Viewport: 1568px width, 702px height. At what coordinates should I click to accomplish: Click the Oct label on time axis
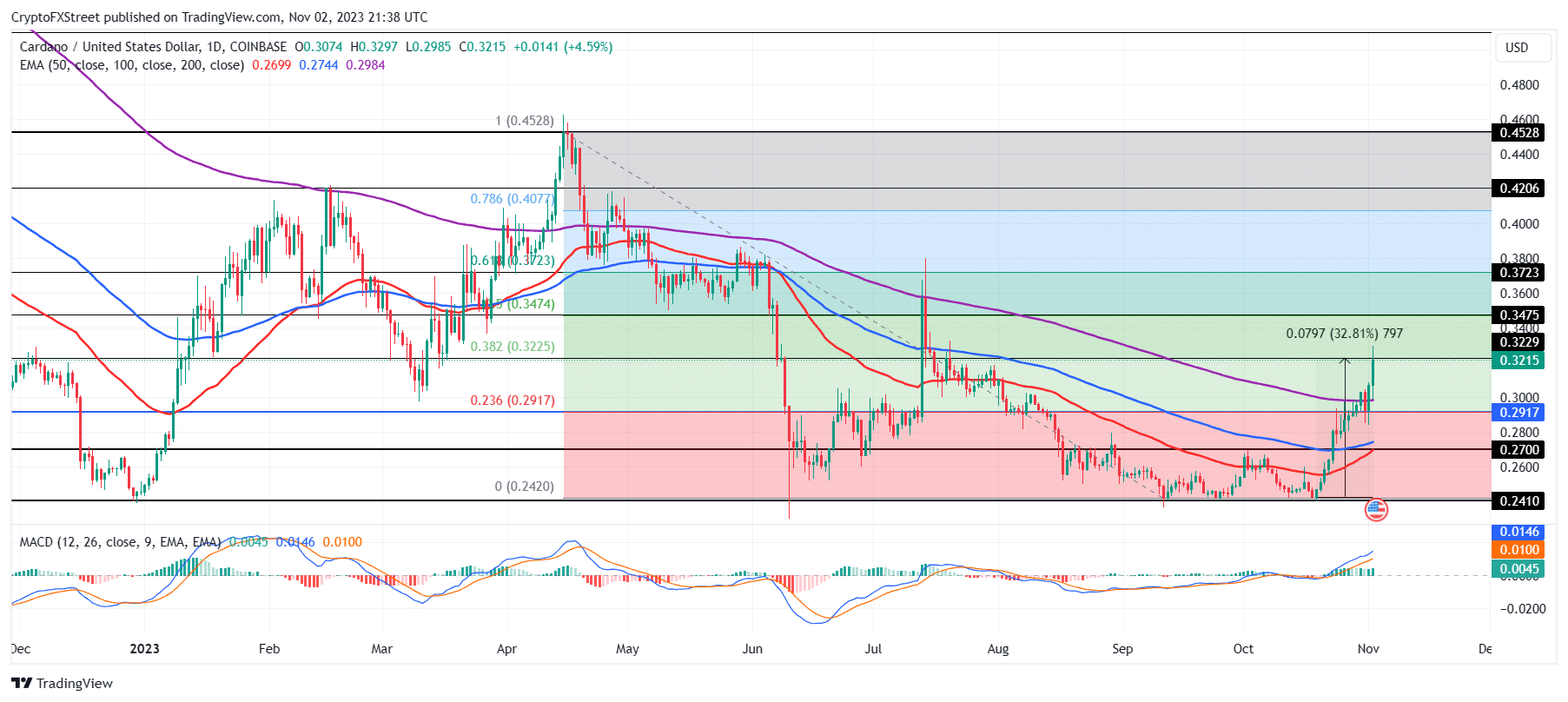(x=1243, y=649)
